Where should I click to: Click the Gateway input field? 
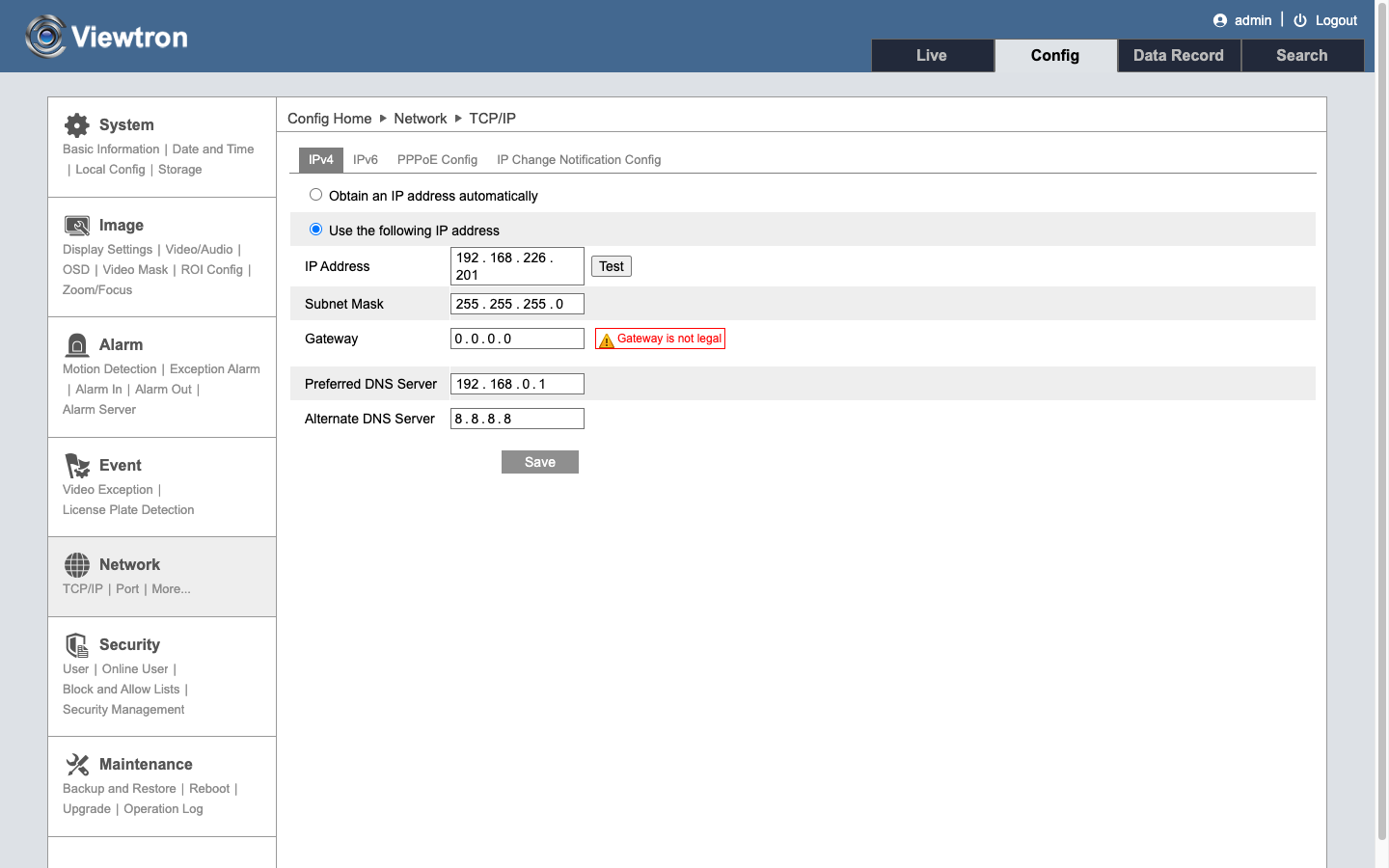517,339
